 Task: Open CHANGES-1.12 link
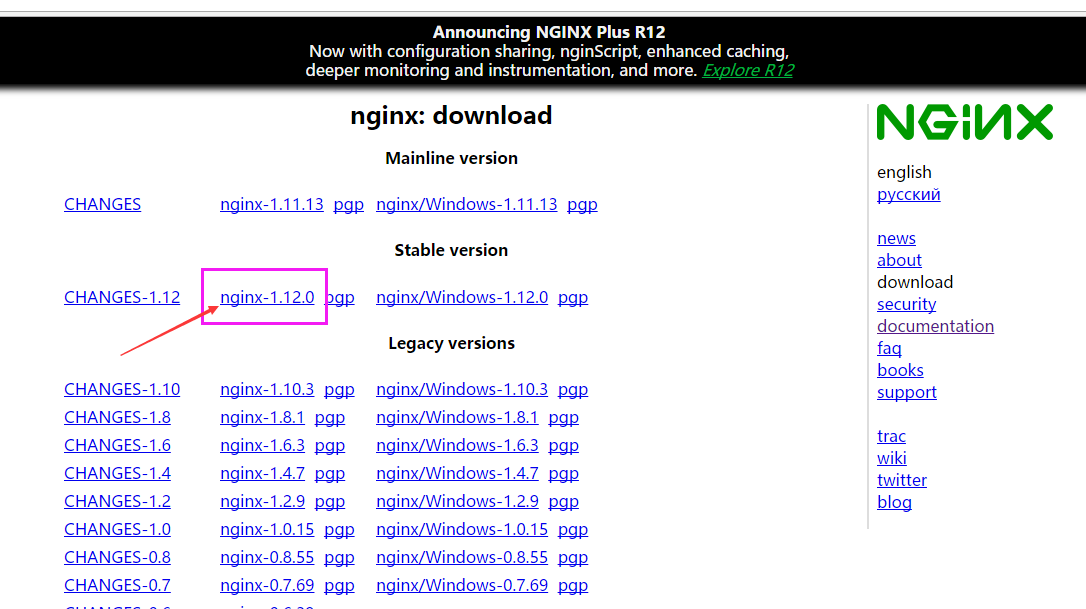point(122,297)
